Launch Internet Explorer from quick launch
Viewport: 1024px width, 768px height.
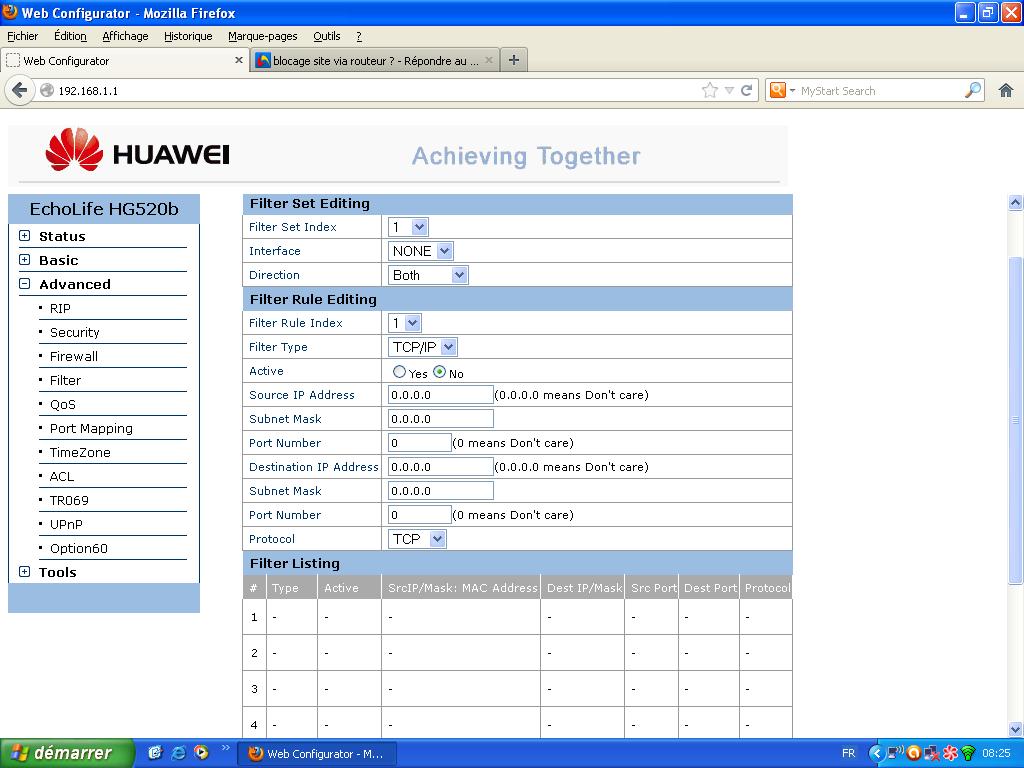(x=178, y=752)
